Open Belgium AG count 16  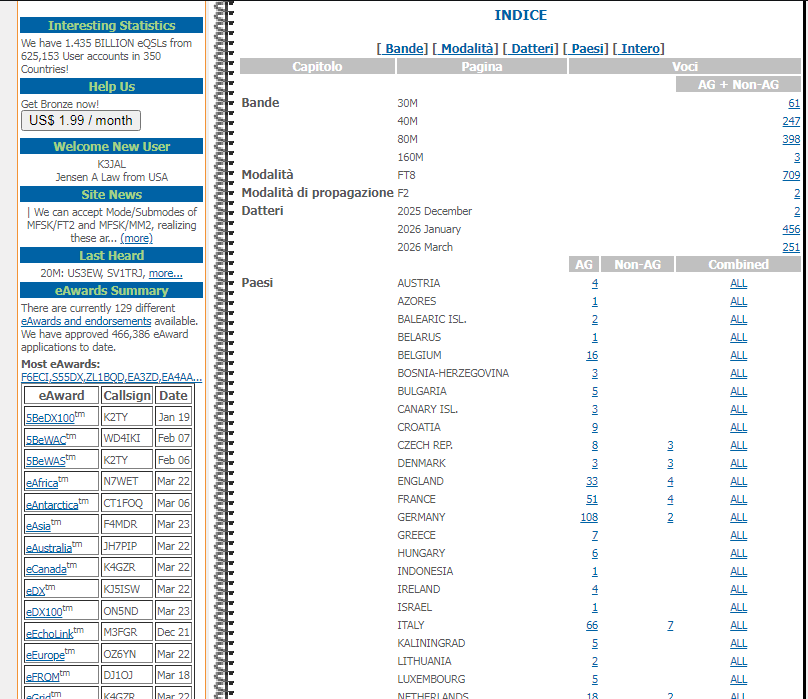pyautogui.click(x=592, y=355)
